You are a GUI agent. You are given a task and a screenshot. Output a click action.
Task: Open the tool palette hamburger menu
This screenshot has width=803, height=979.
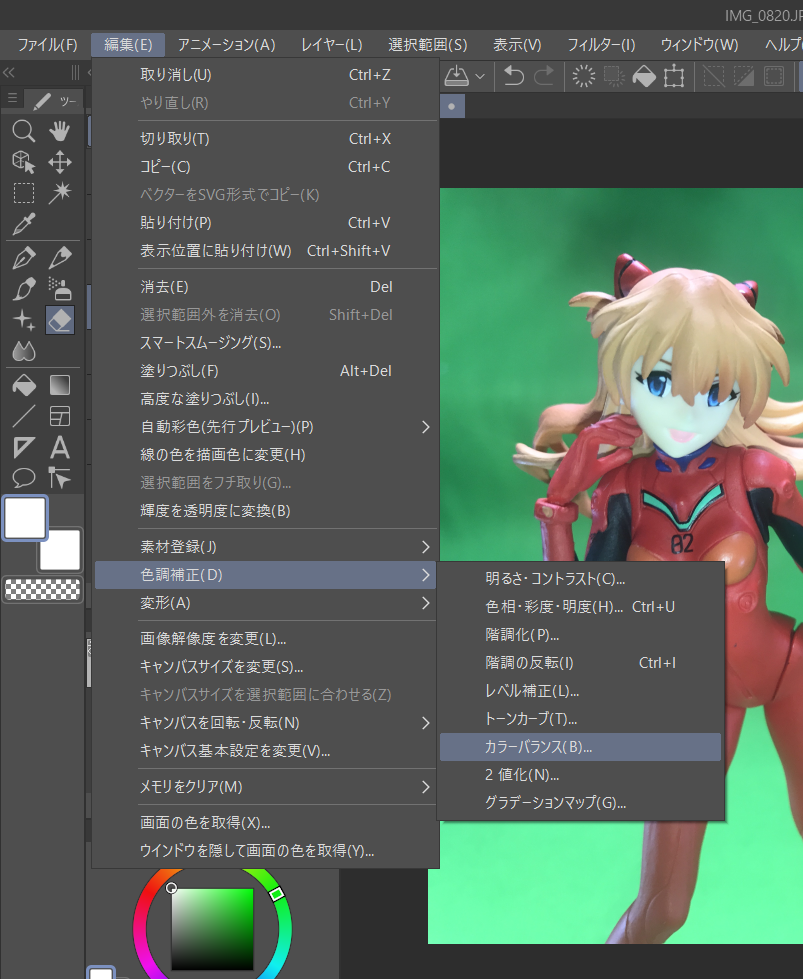coord(12,98)
